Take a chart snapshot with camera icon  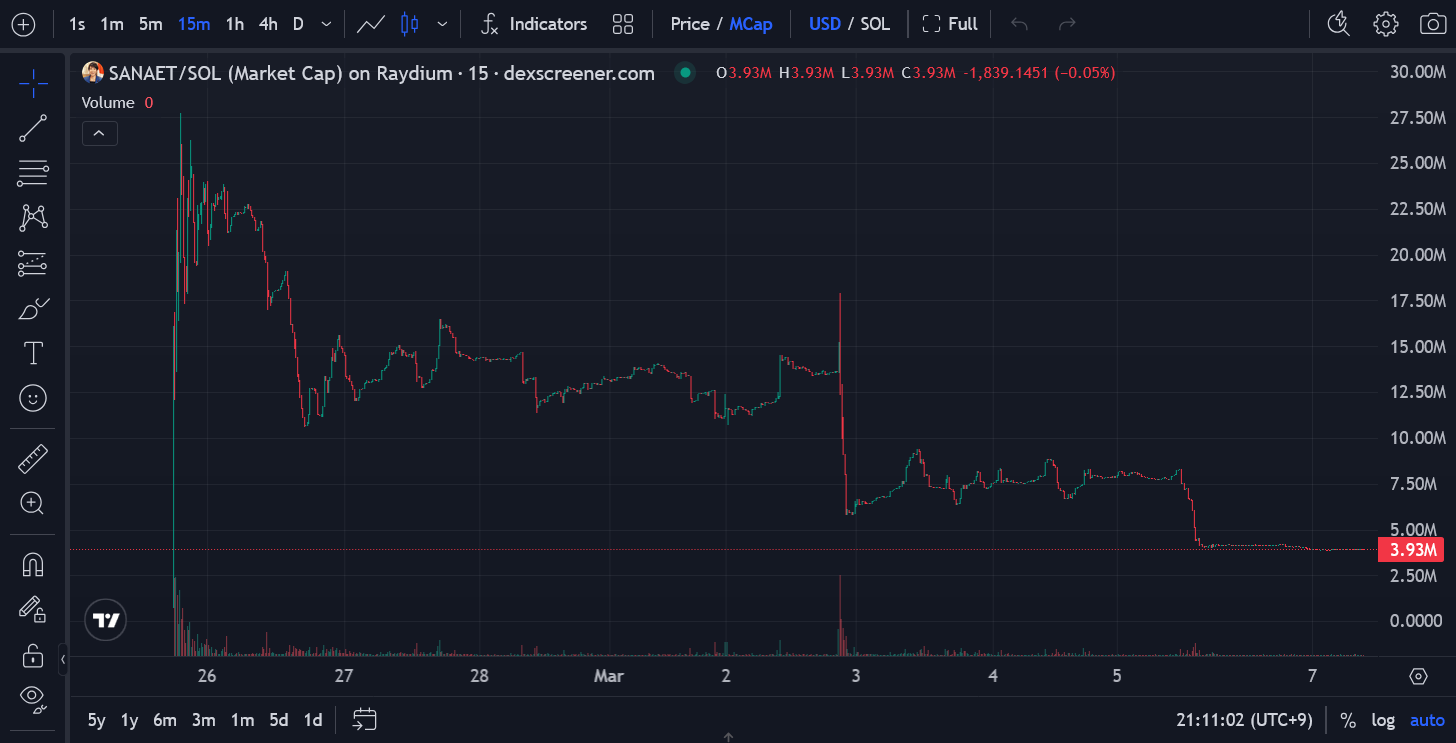(1433, 23)
